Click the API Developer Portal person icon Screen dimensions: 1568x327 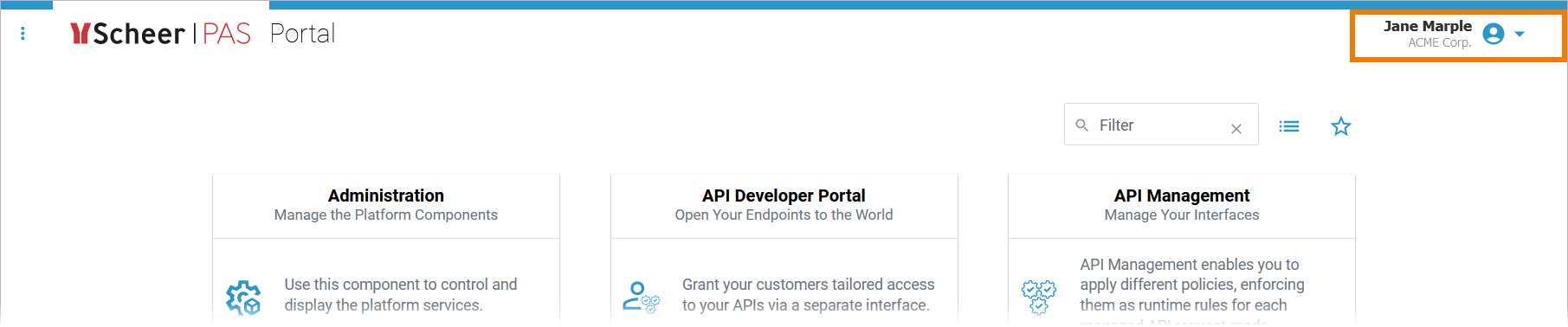(x=642, y=297)
